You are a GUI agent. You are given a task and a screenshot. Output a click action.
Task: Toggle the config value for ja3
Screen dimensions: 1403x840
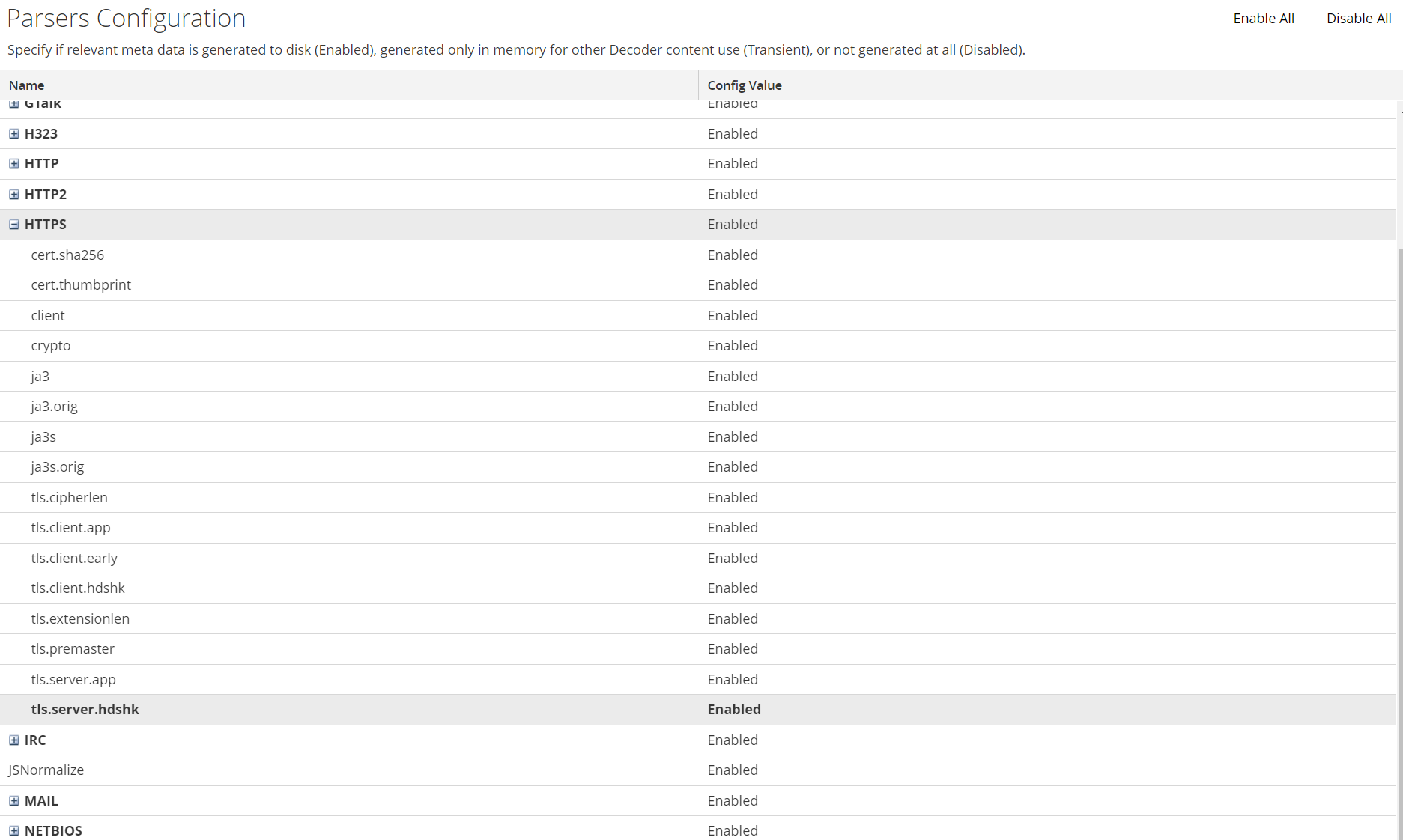tap(733, 376)
